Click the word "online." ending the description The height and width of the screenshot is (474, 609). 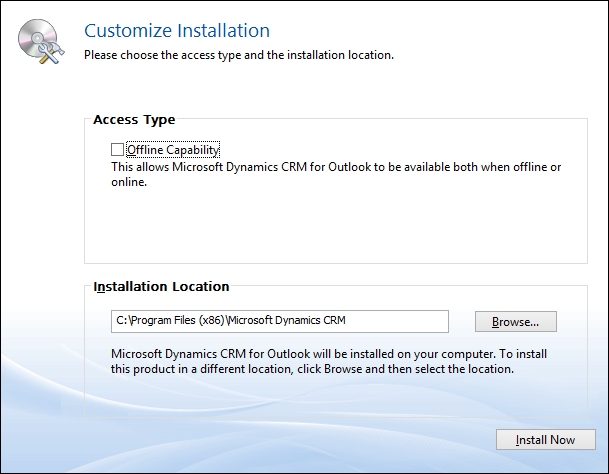[129, 182]
